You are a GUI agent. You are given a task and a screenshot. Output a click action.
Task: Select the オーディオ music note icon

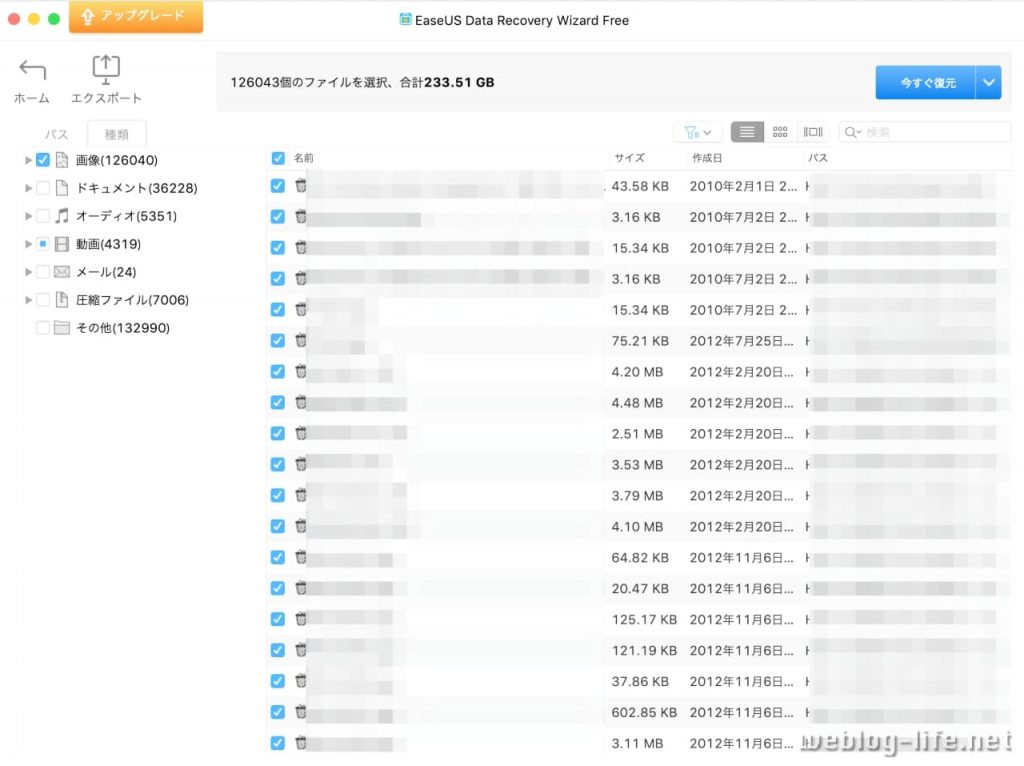pos(62,216)
